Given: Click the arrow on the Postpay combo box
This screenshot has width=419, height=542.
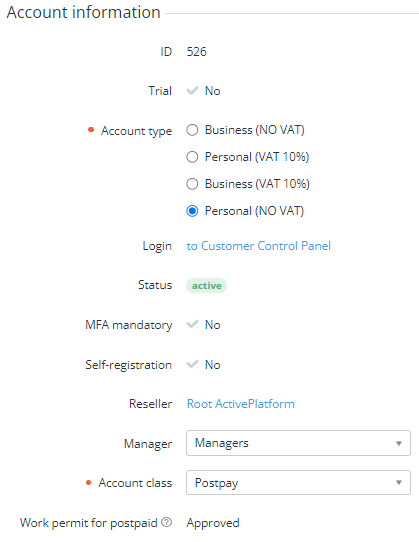Looking at the screenshot, I should pos(399,483).
